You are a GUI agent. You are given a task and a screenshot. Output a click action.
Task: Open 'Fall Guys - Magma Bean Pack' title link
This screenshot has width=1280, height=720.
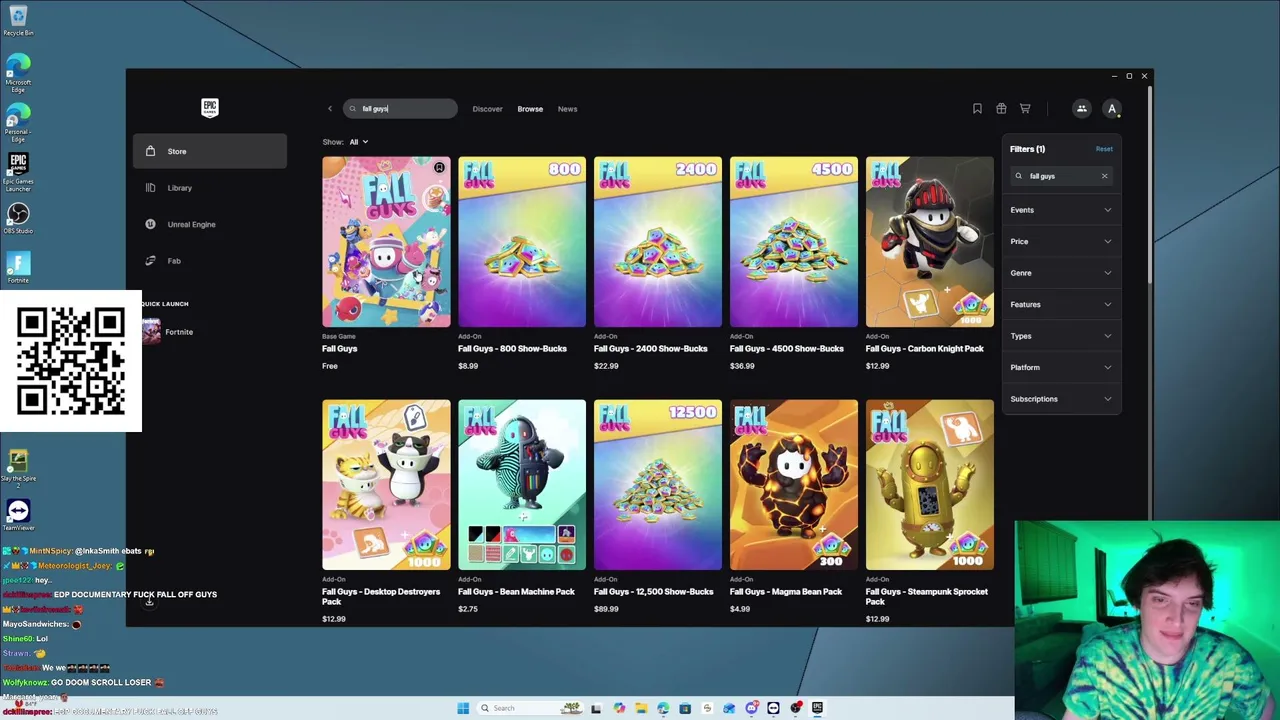coord(786,592)
